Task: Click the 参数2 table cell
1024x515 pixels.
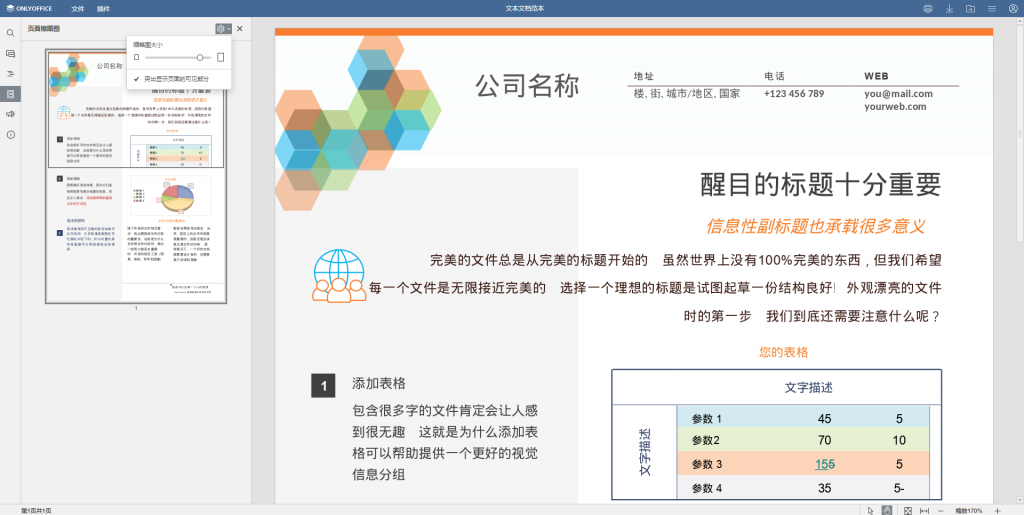Action: coord(705,441)
